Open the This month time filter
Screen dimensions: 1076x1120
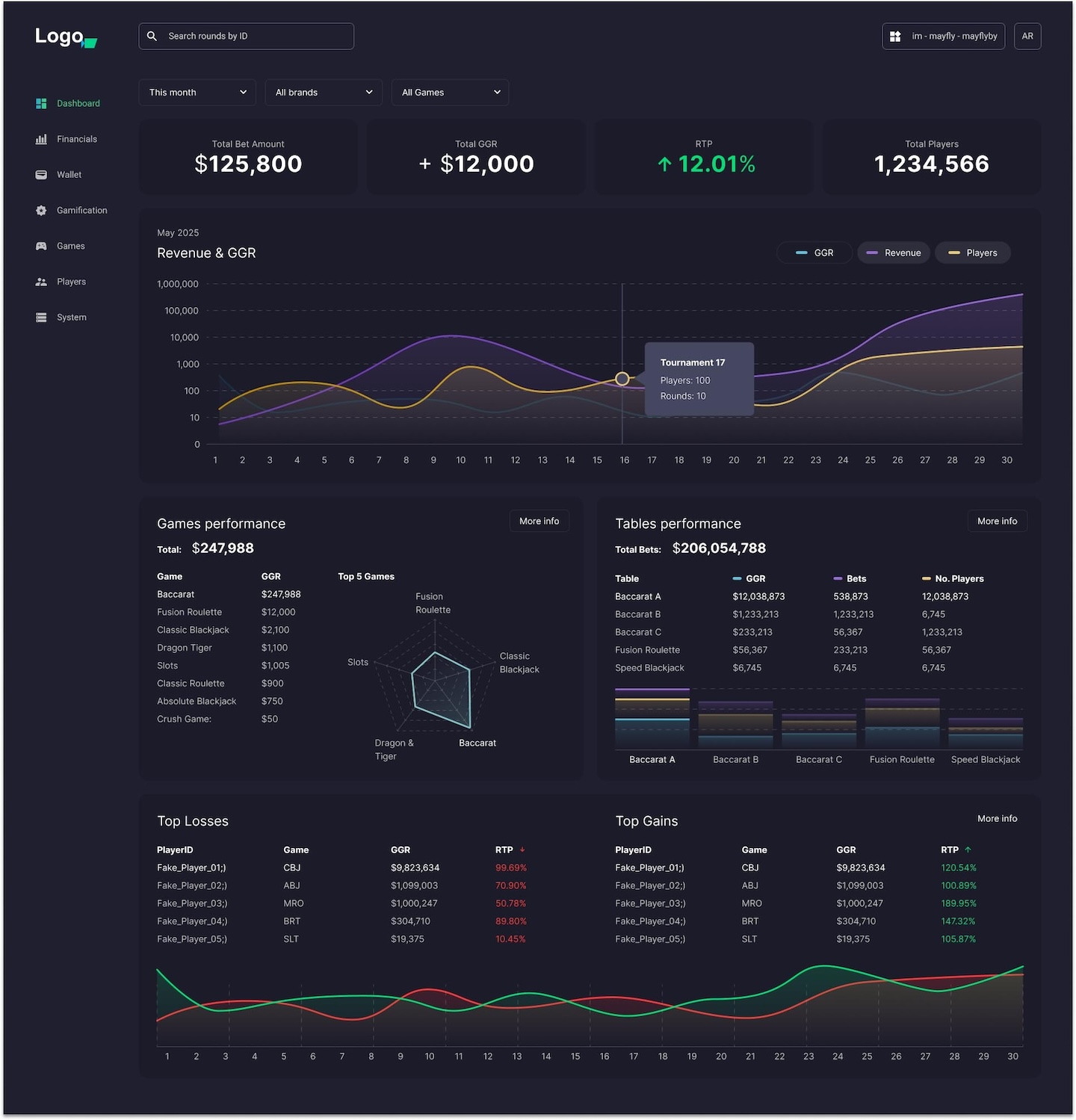coord(197,92)
